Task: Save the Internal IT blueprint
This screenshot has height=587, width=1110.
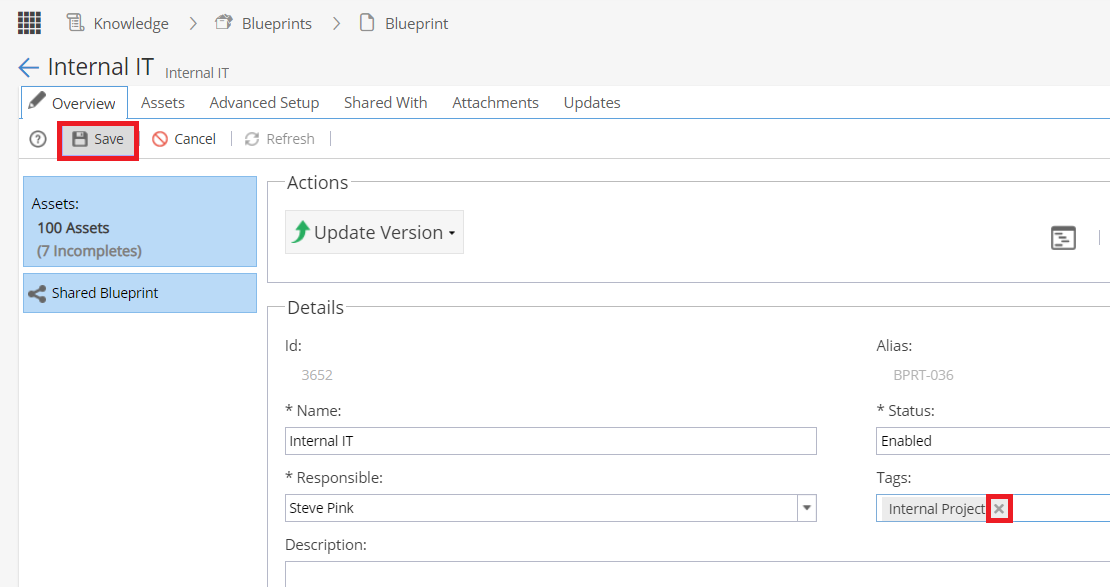Action: [x=97, y=139]
